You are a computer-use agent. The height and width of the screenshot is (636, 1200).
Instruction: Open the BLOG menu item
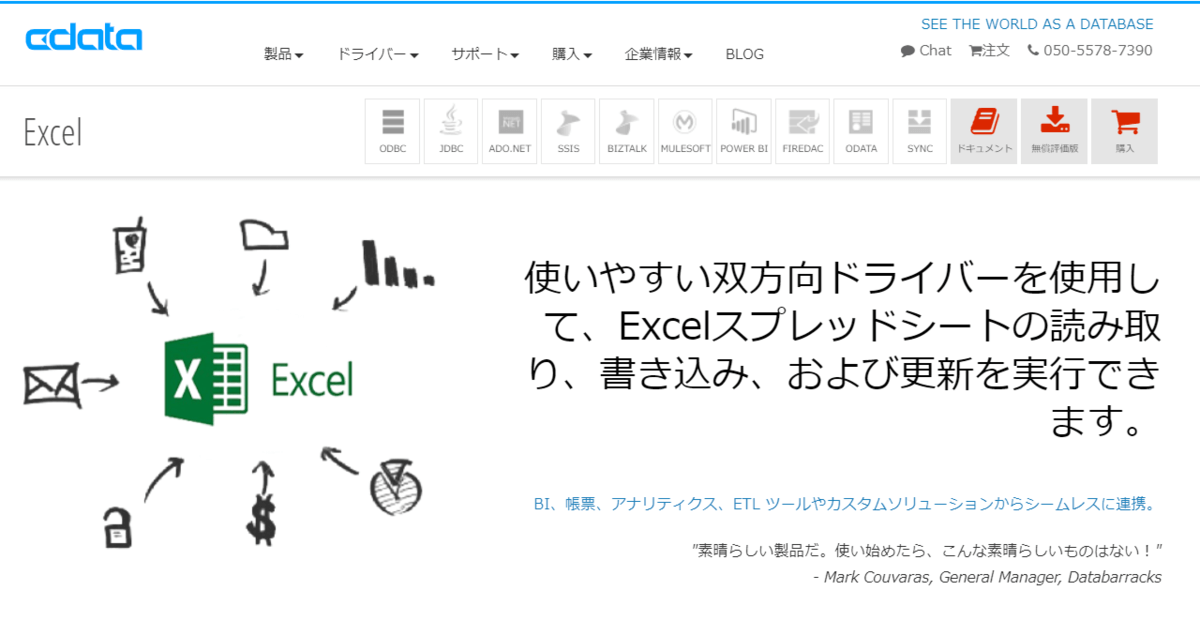click(x=744, y=54)
